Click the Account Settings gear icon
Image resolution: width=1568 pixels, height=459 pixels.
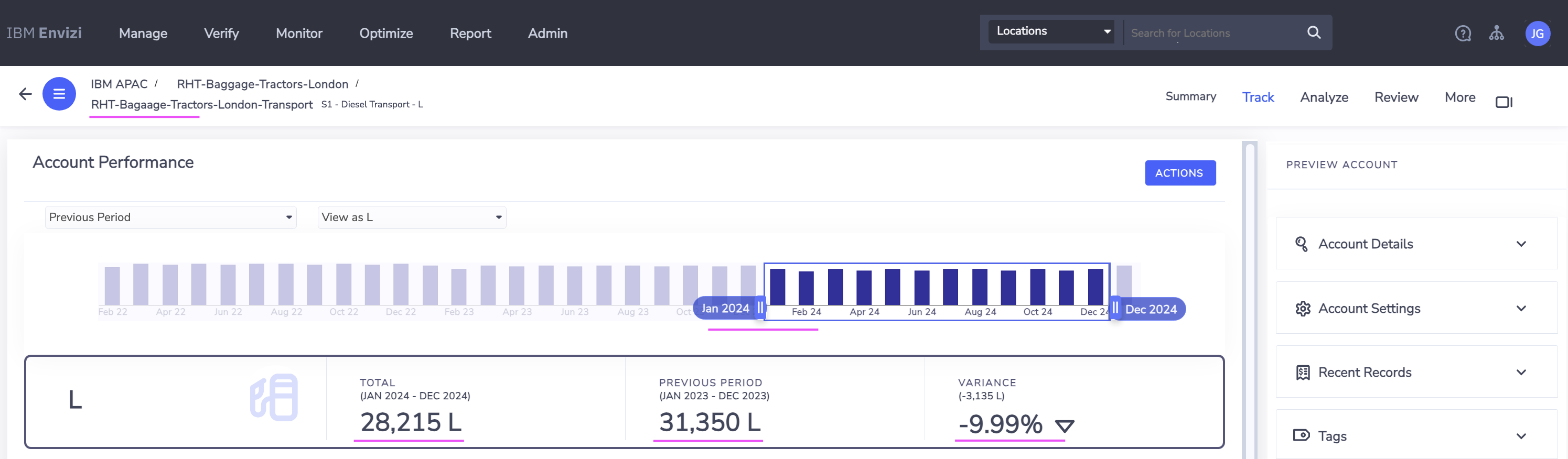pos(1303,309)
